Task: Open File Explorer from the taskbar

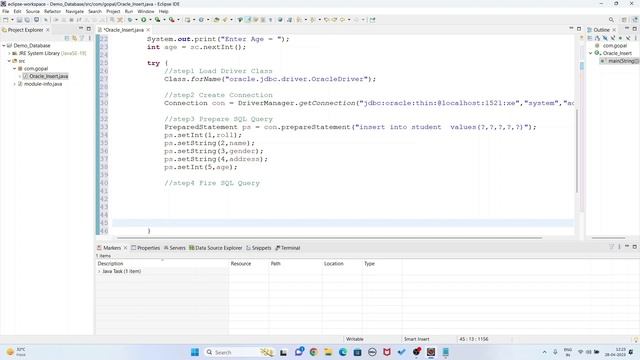Action: point(328,352)
